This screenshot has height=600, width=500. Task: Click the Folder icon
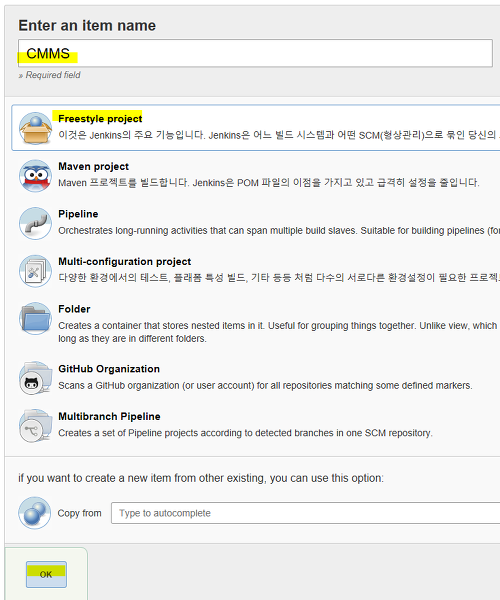point(35,318)
